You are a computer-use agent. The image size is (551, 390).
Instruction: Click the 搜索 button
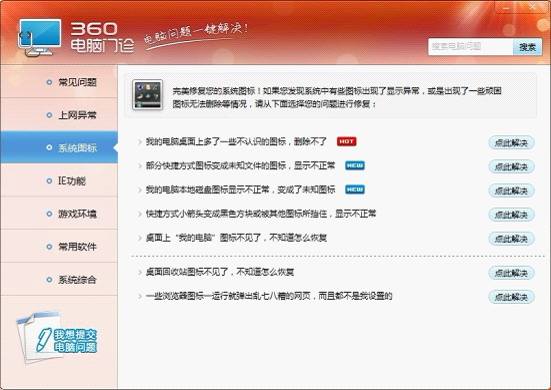527,46
